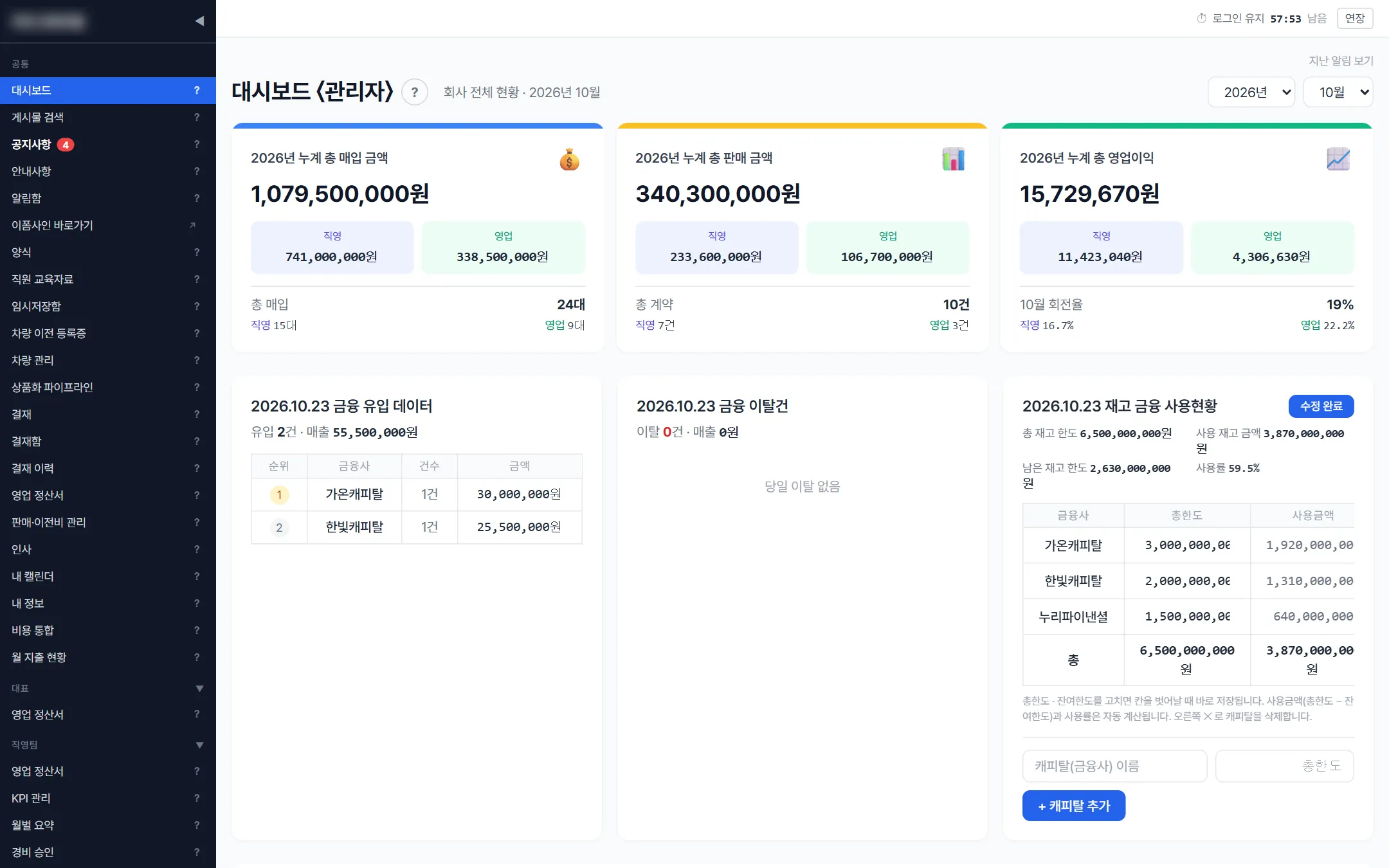Click the login timer clock icon
The image size is (1389, 868).
point(1201,19)
